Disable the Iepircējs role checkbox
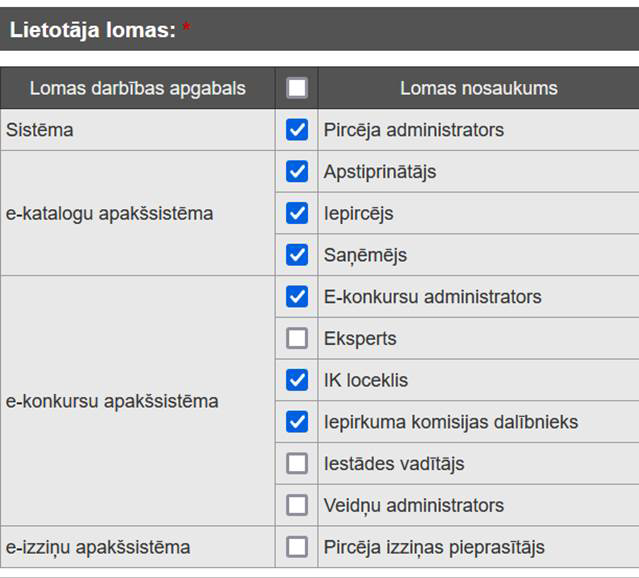The height and width of the screenshot is (578, 639). coord(297,213)
